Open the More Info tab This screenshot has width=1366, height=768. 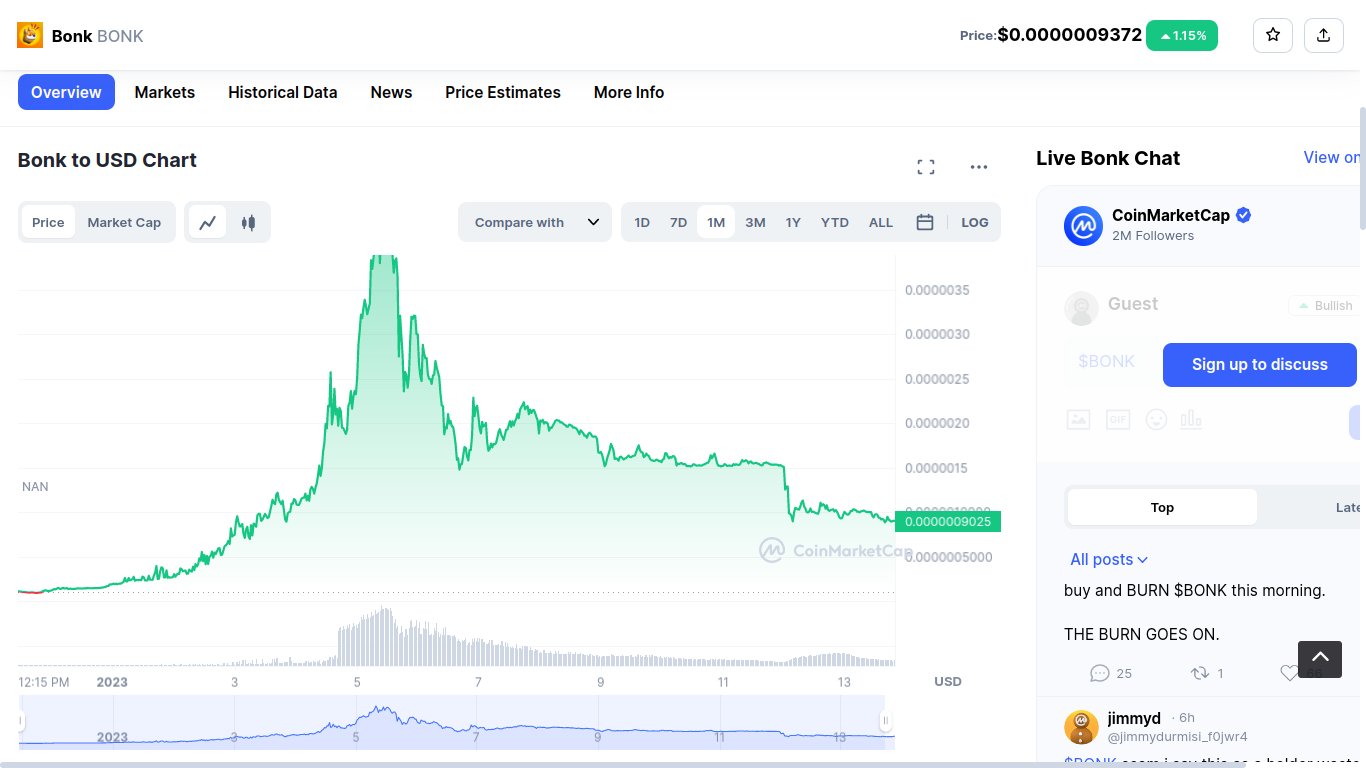pos(629,92)
